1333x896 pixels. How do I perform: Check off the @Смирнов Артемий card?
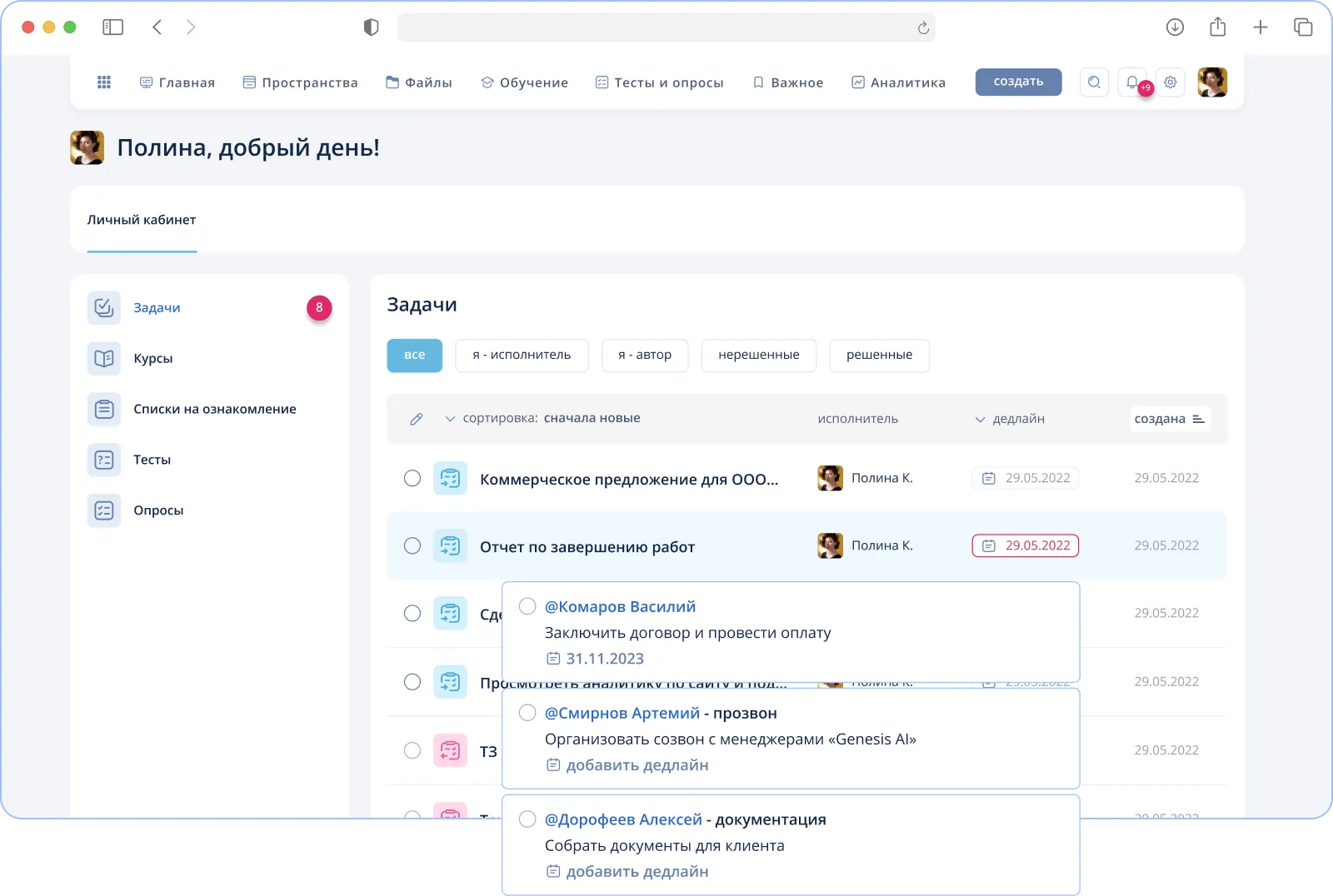tap(527, 713)
